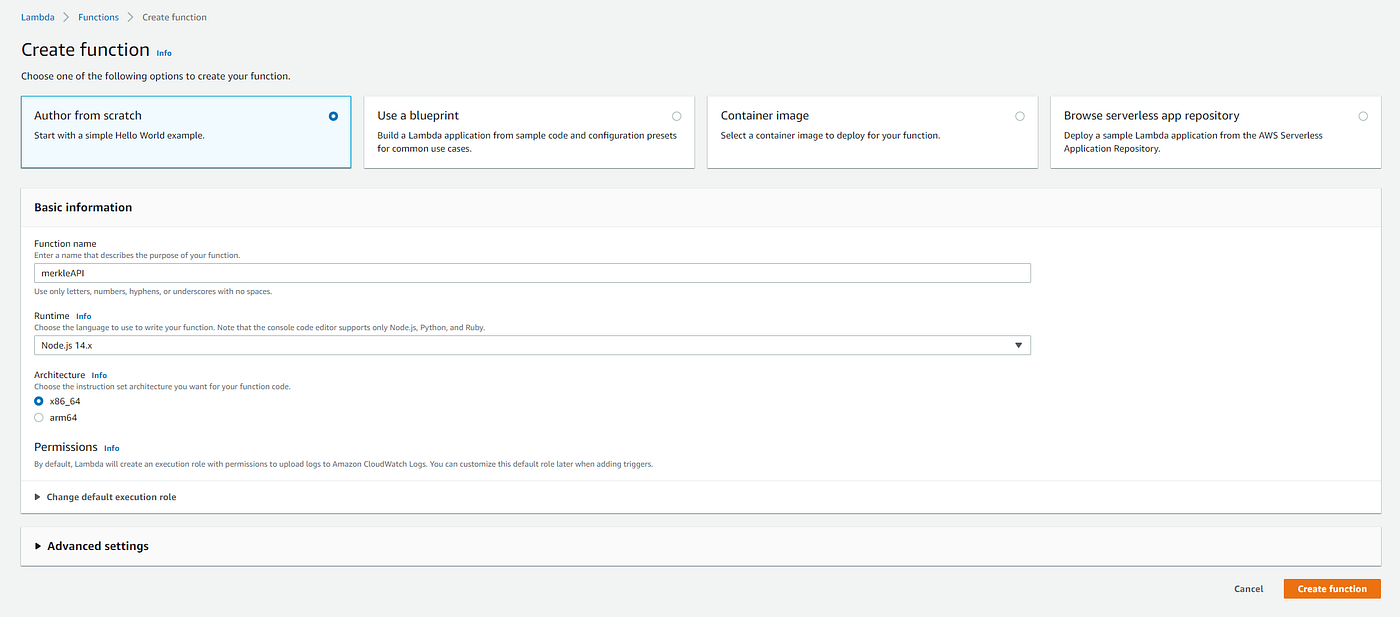
Task: Click the Cancel button
Action: pos(1248,589)
